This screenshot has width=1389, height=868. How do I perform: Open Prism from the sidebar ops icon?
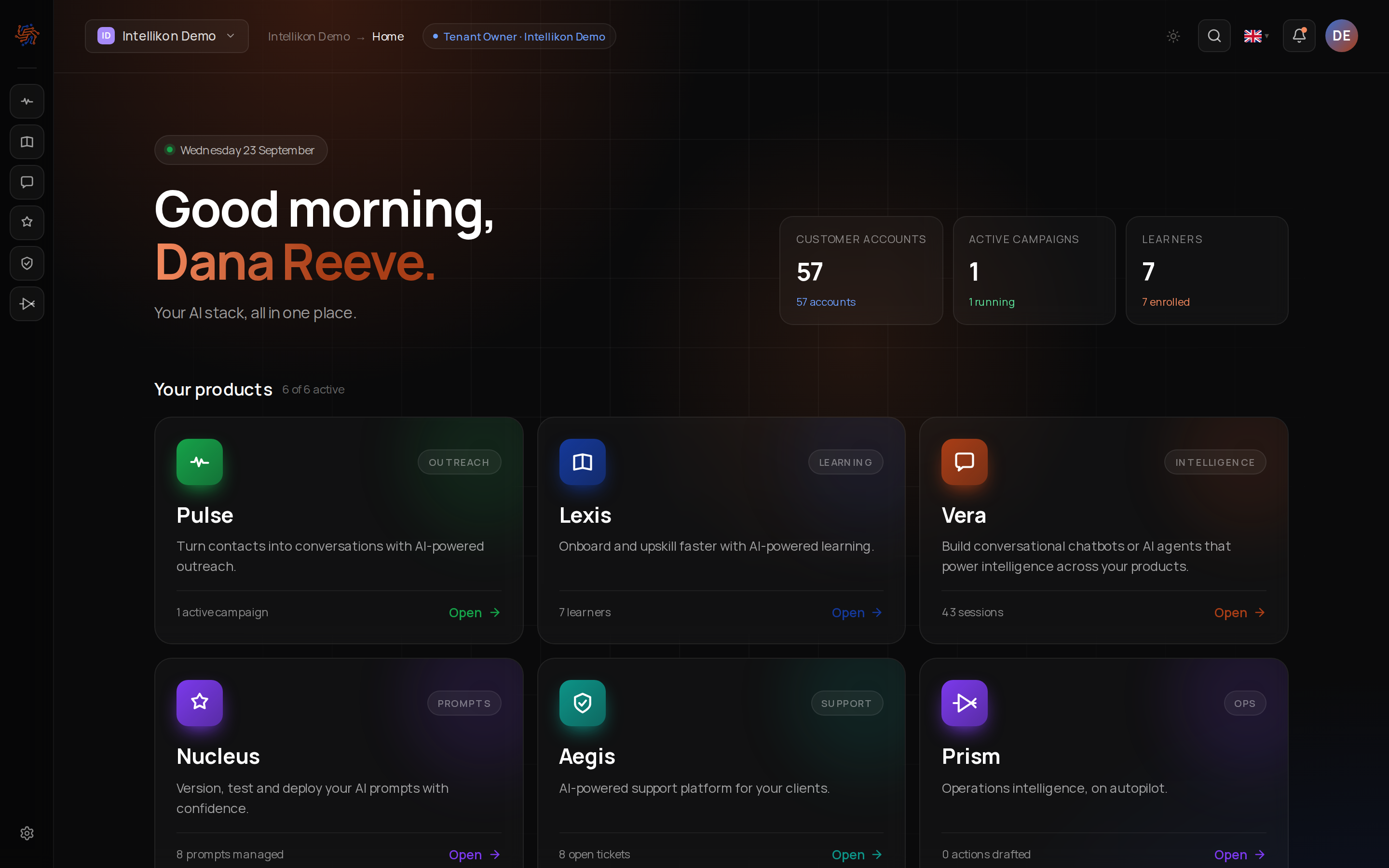tap(27, 304)
